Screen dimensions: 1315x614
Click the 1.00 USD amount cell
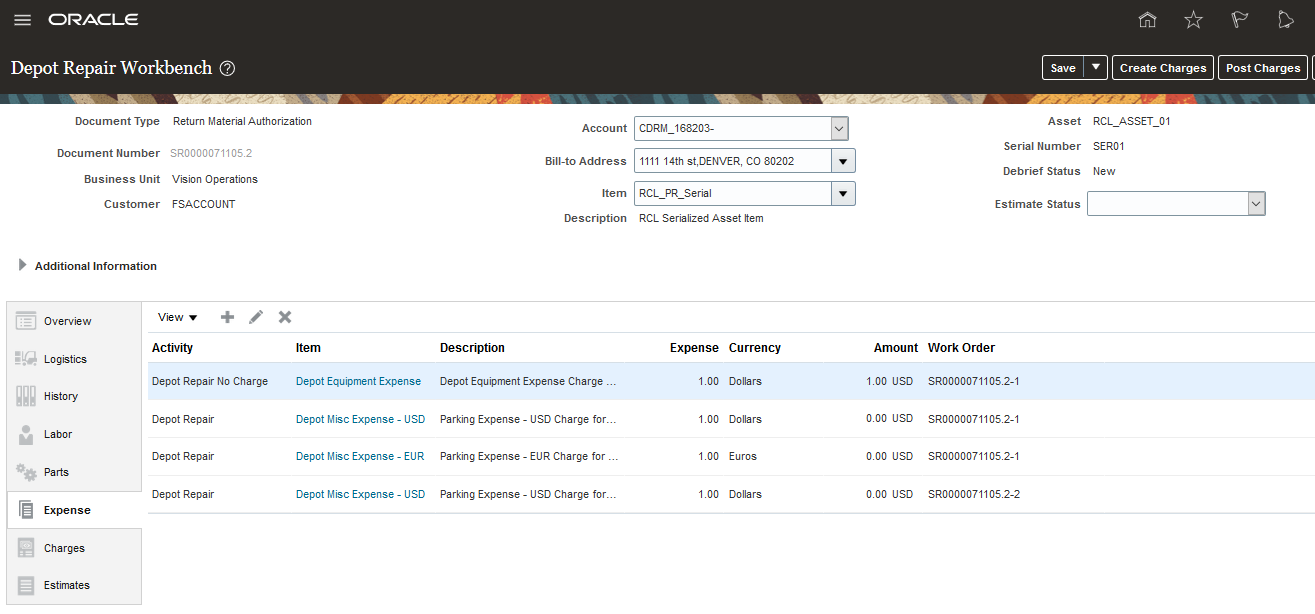890,381
